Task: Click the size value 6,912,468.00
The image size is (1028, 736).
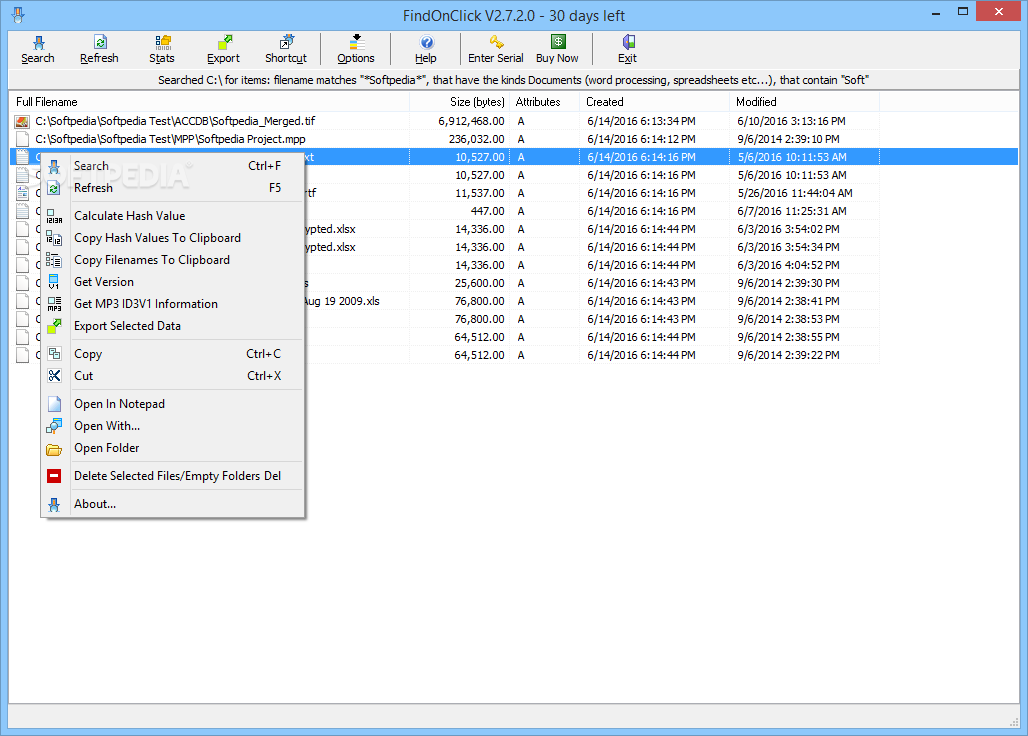Action: coord(471,121)
